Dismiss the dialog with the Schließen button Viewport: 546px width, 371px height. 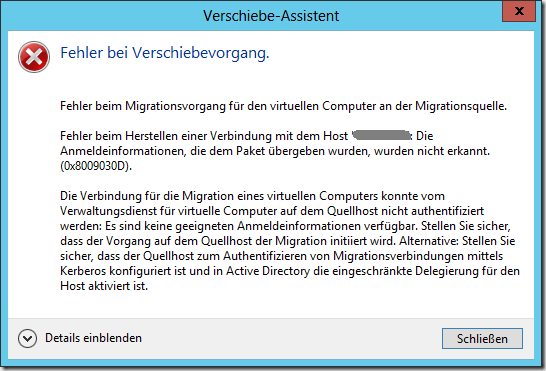coord(482,338)
